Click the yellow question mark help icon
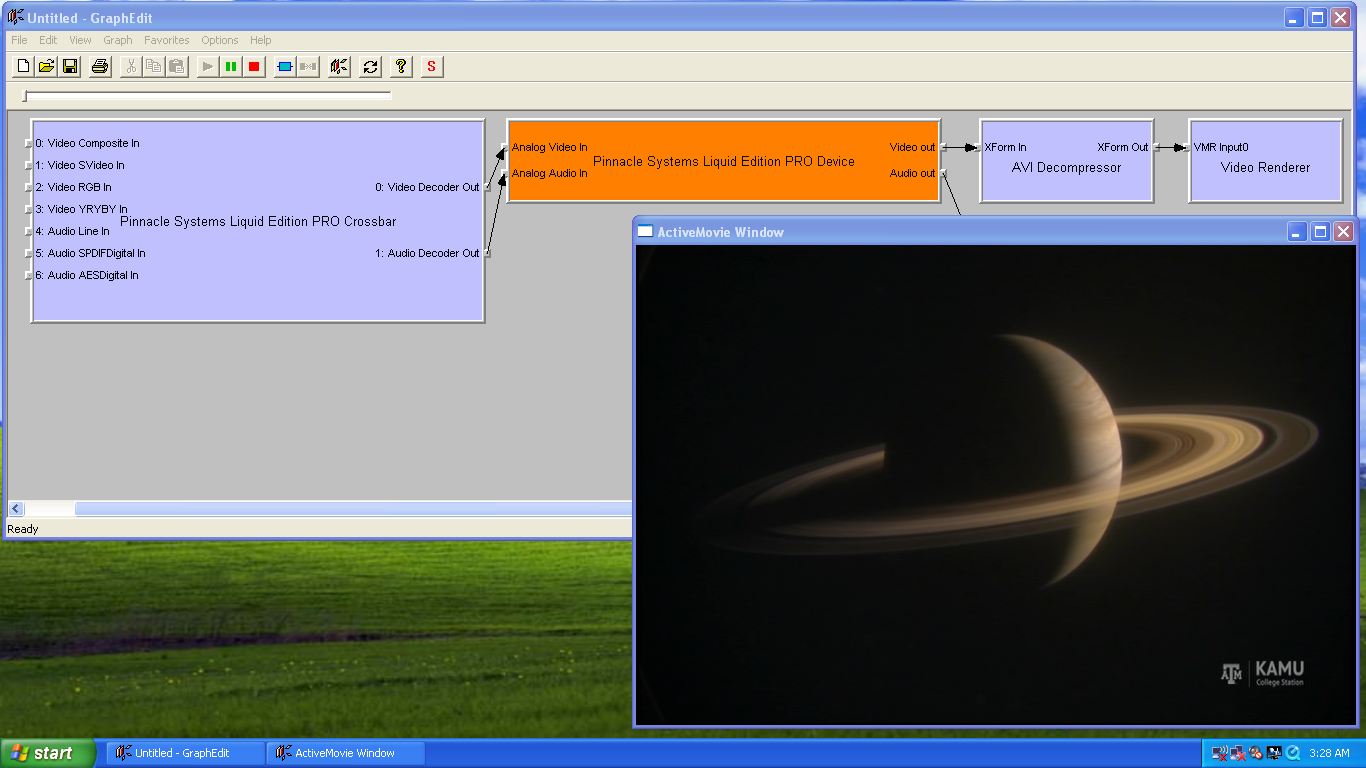Viewport: 1366px width, 768px height. [401, 67]
